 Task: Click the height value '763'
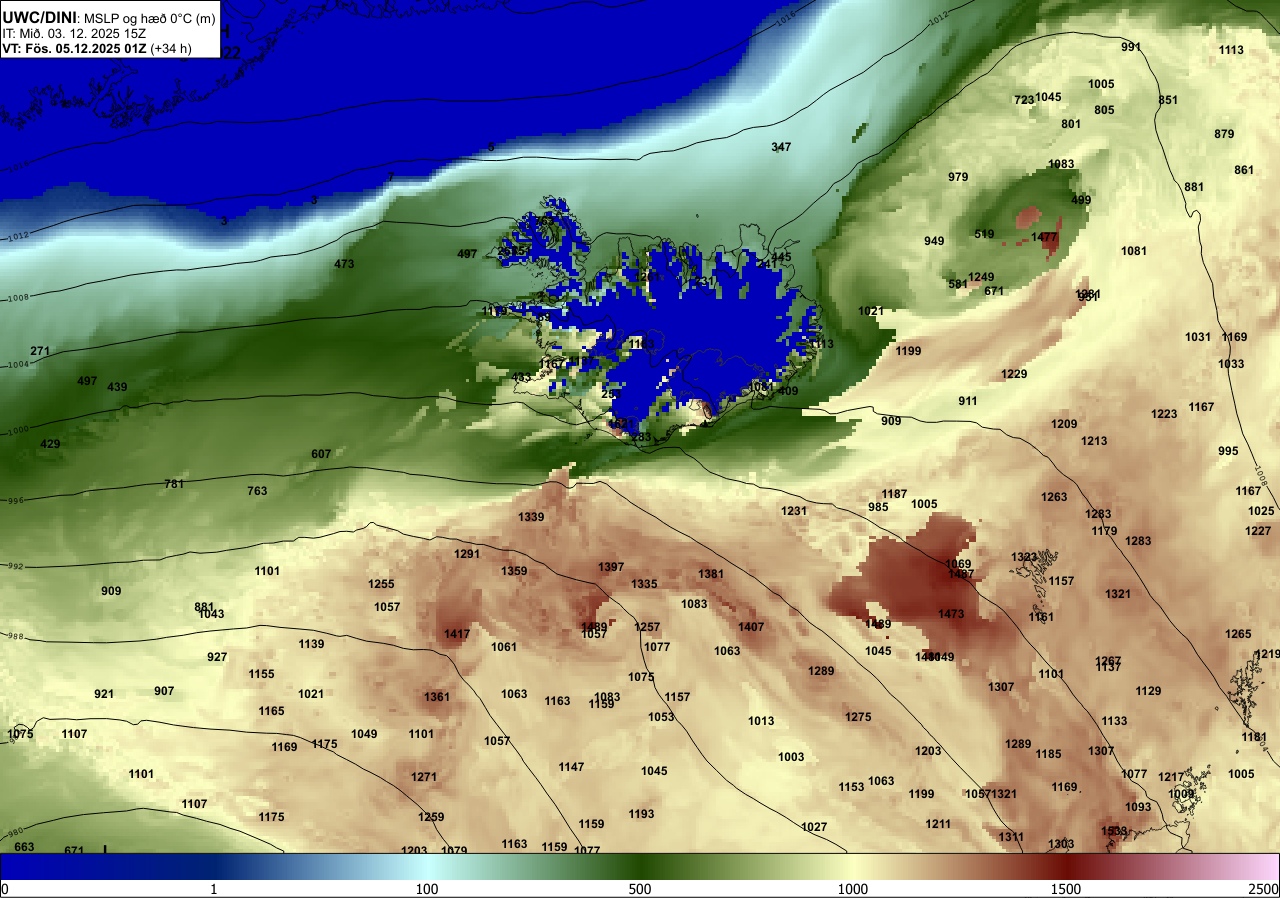[257, 491]
